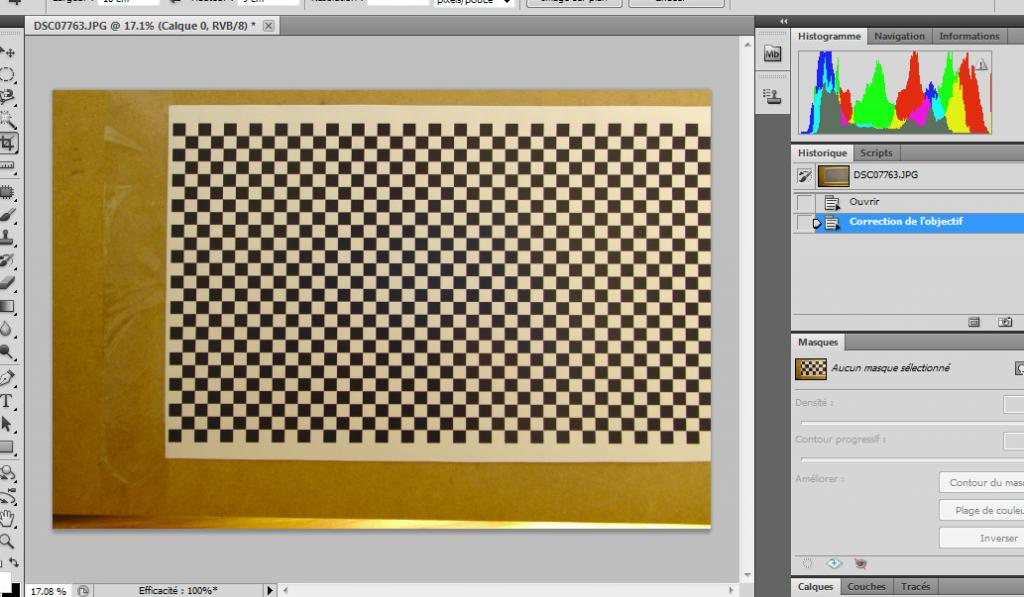Select the 3D Orbit camera tool
Image resolution: width=1024 pixels, height=597 pixels.
[x=7, y=496]
